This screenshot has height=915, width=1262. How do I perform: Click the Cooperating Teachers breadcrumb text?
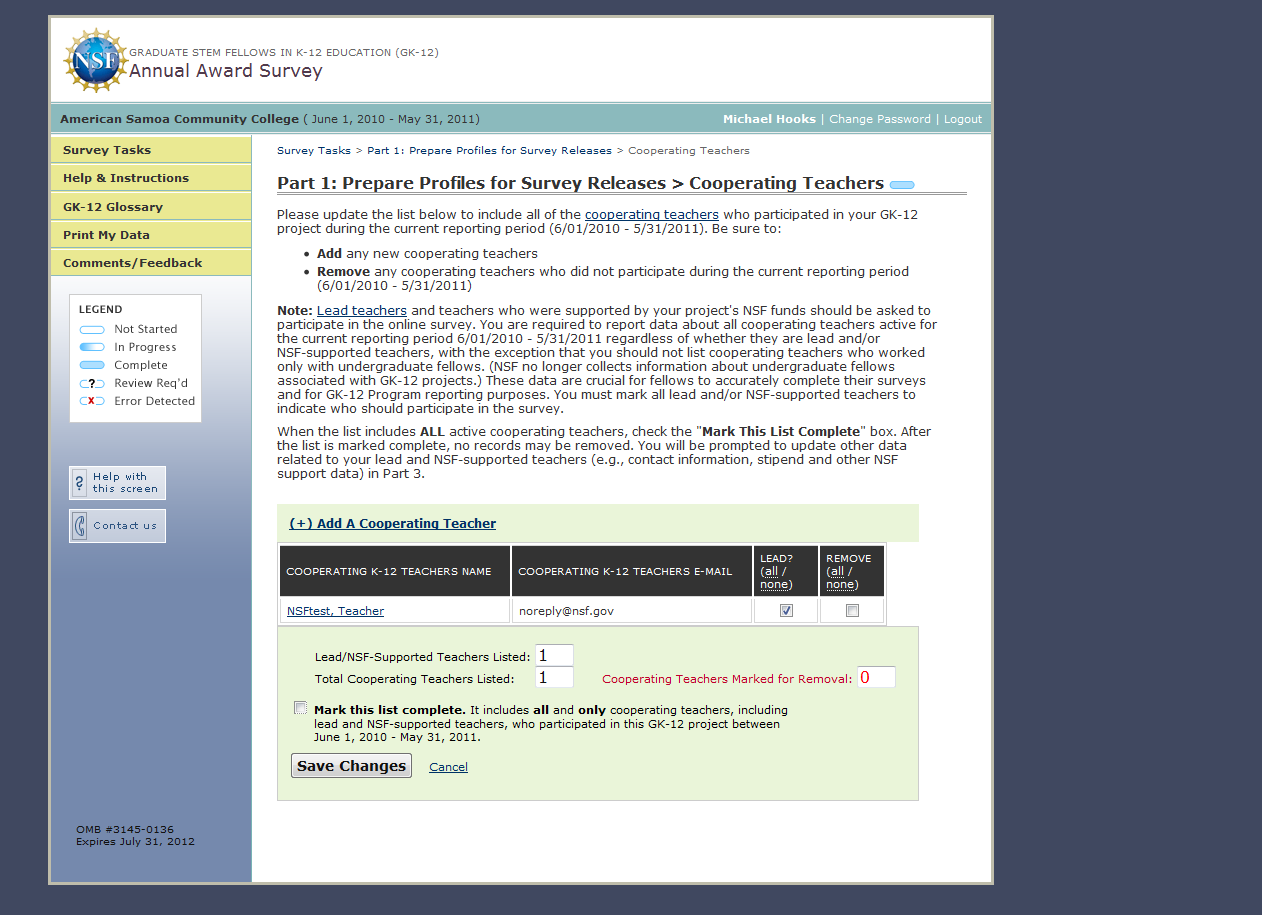click(x=689, y=151)
